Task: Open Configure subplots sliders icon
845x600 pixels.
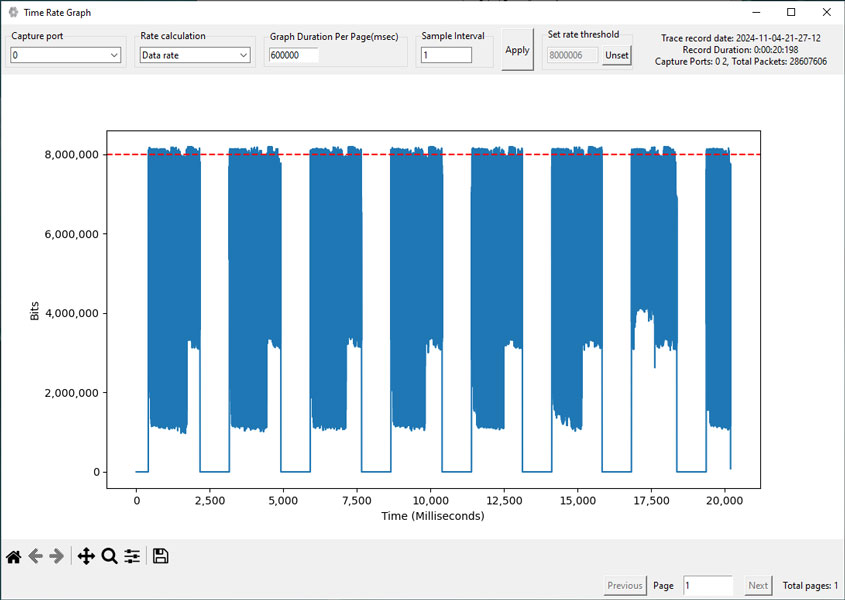Action: pyautogui.click(x=132, y=556)
